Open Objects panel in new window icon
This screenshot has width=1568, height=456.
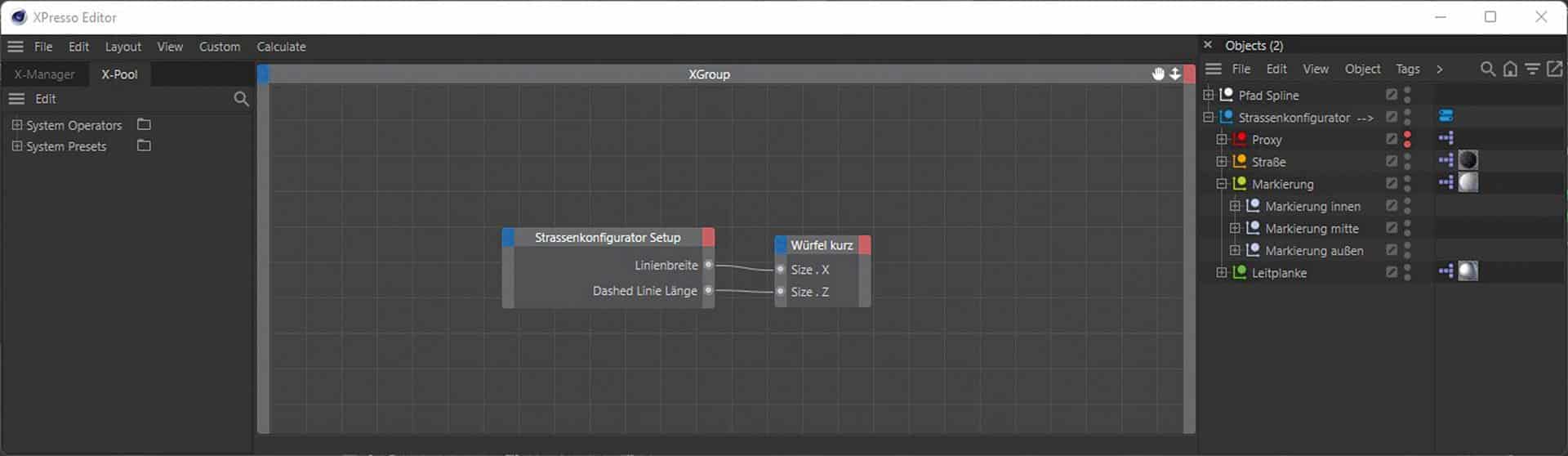click(1554, 69)
